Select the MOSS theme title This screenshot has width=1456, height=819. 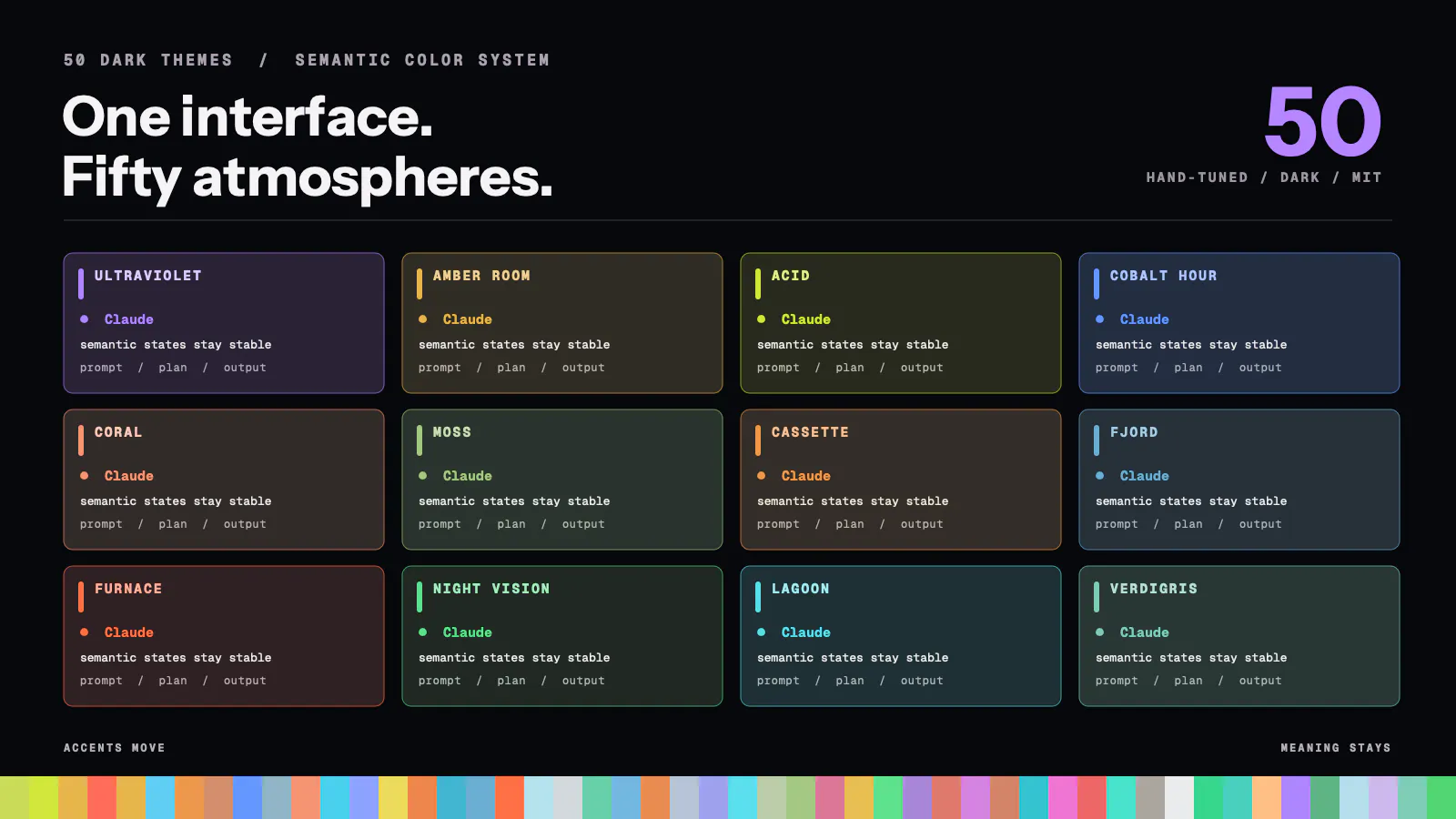click(x=452, y=432)
